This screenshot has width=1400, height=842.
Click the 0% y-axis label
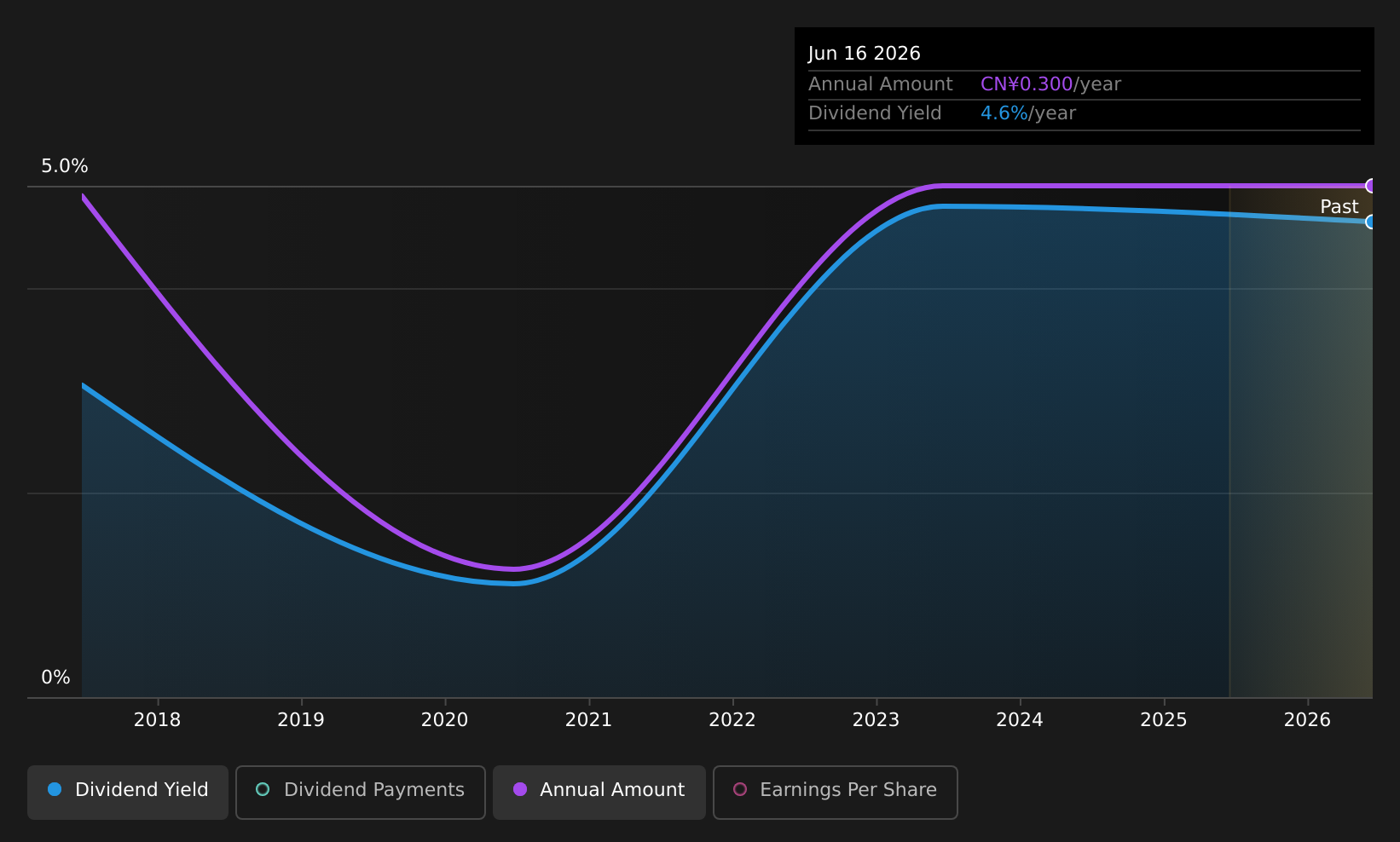pos(55,678)
